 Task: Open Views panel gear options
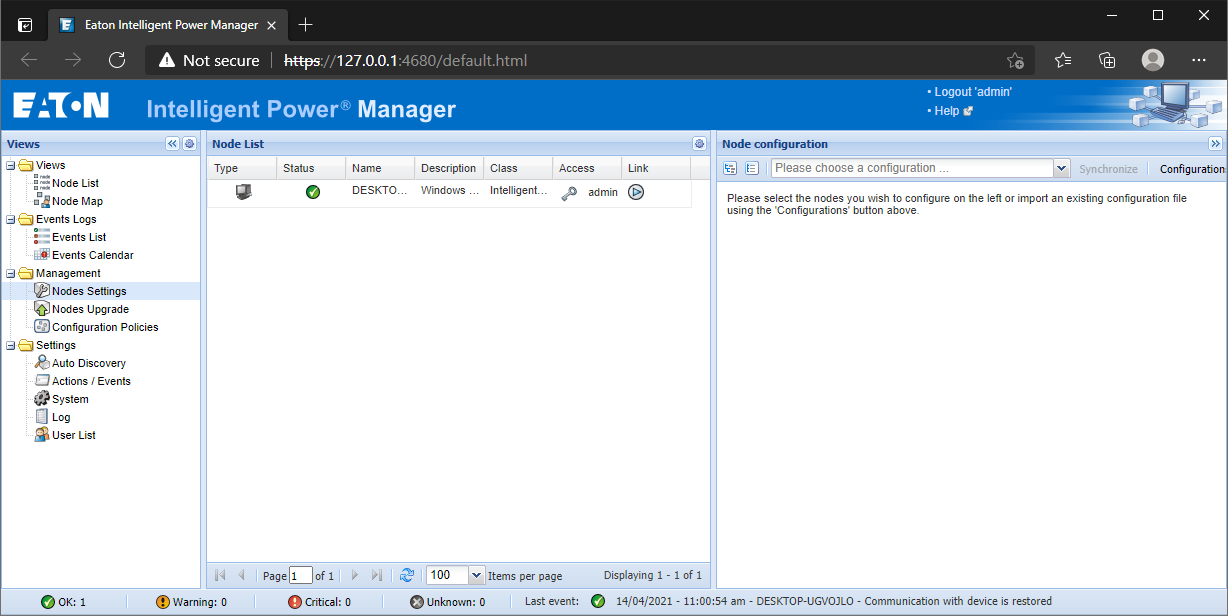(189, 144)
